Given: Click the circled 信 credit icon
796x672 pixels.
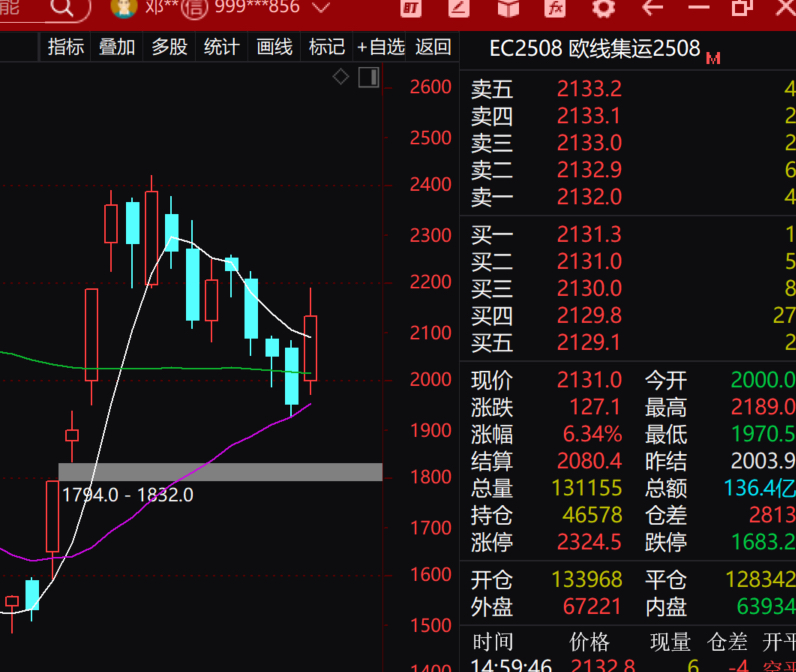Looking at the screenshot, I should tap(194, 8).
